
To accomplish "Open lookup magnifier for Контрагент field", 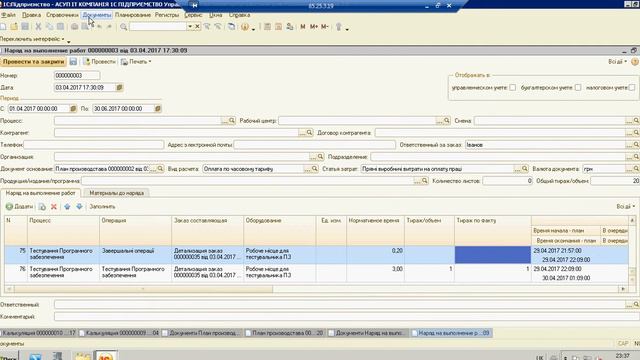I will [309, 133].
